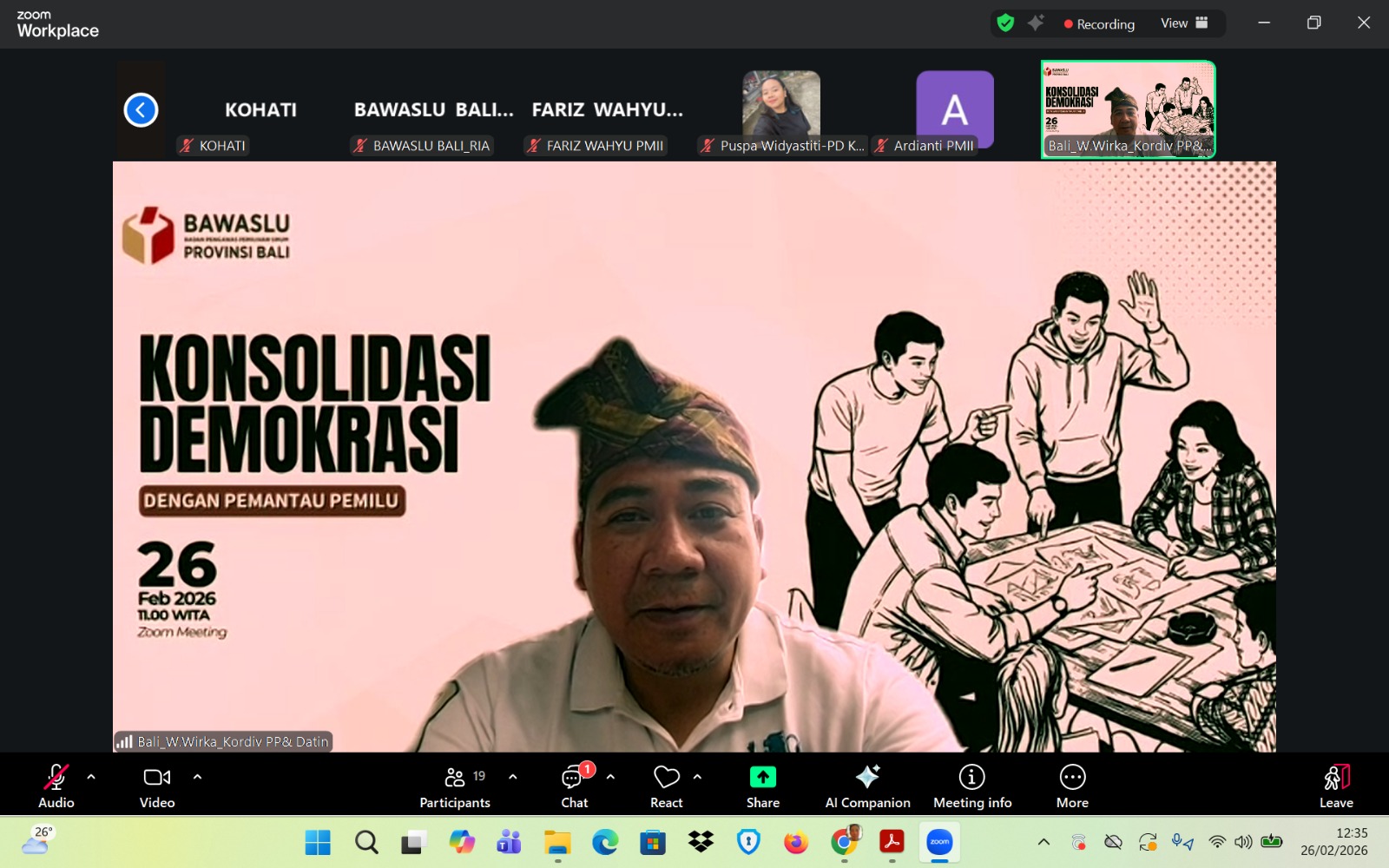The height and width of the screenshot is (868, 1389).
Task: Open the View layout menu
Action: click(1184, 23)
